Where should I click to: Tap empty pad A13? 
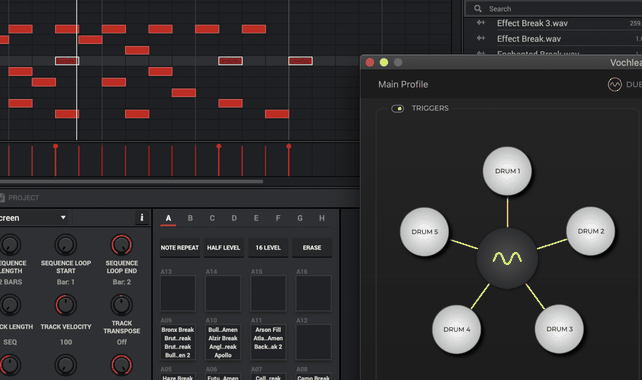pyautogui.click(x=178, y=293)
